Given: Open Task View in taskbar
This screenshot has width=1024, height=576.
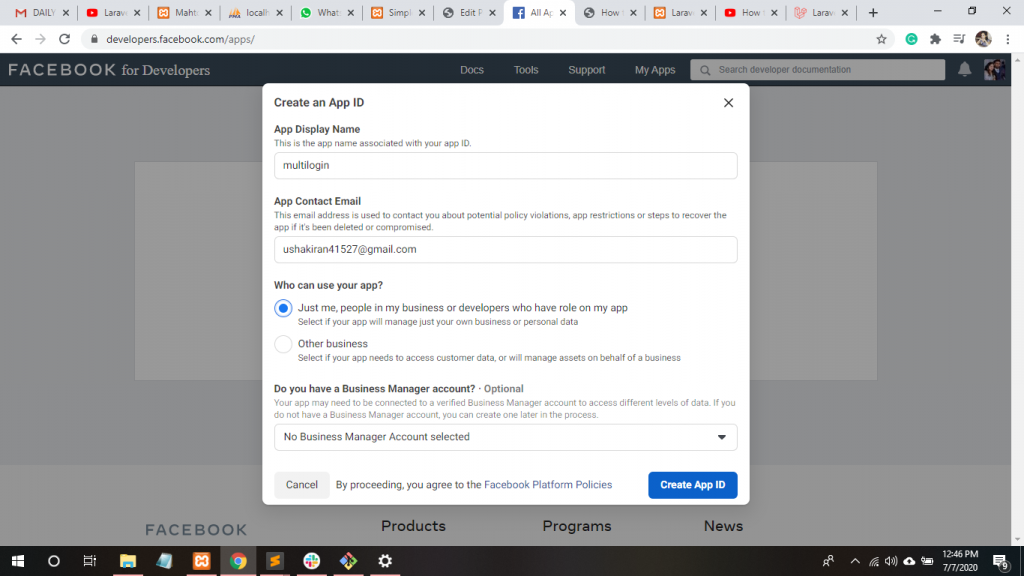Looking at the screenshot, I should coord(89,561).
